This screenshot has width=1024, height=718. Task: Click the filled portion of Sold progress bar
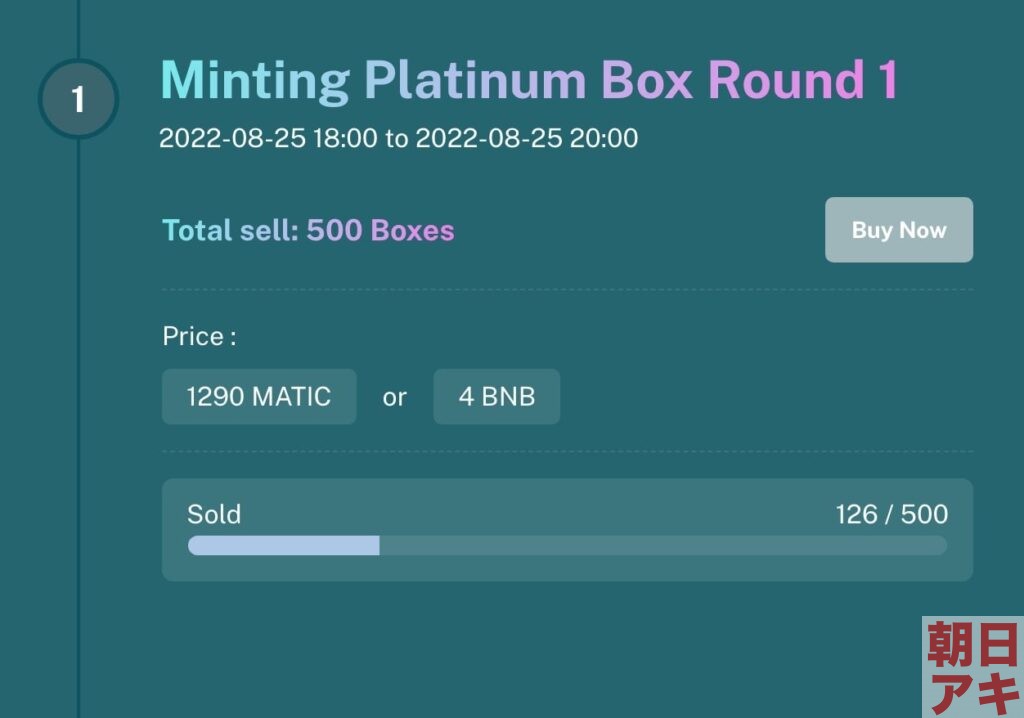pyautogui.click(x=283, y=546)
